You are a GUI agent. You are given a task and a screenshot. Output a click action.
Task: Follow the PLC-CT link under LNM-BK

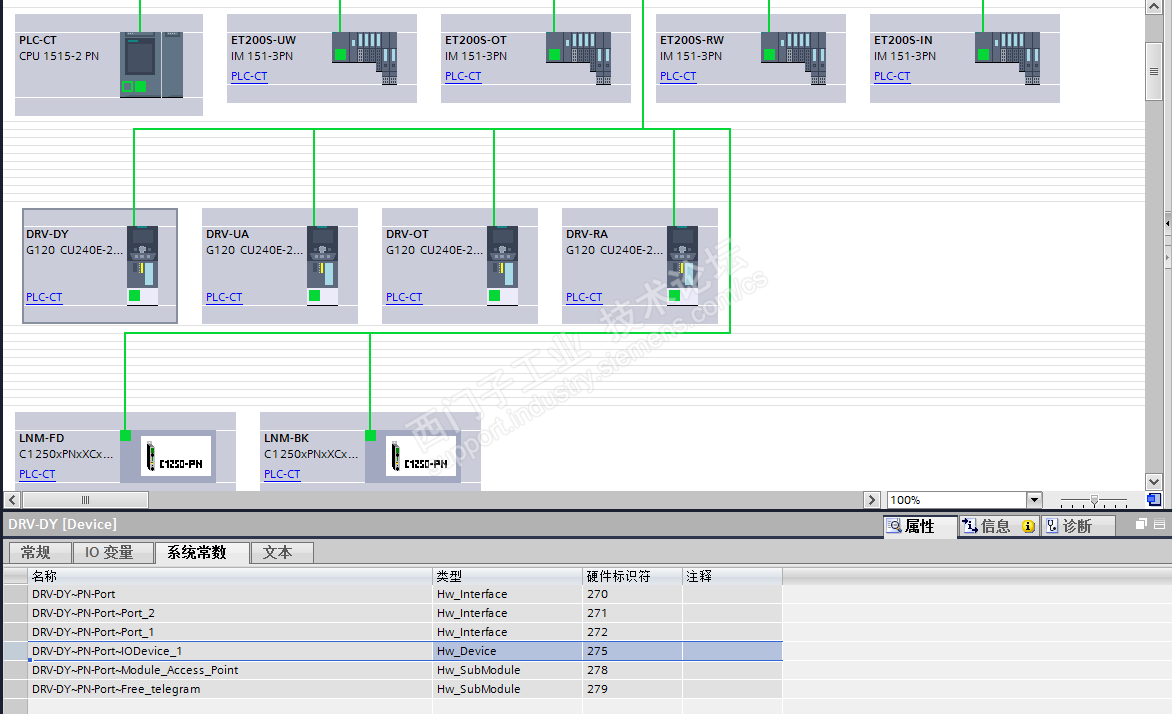pyautogui.click(x=283, y=474)
